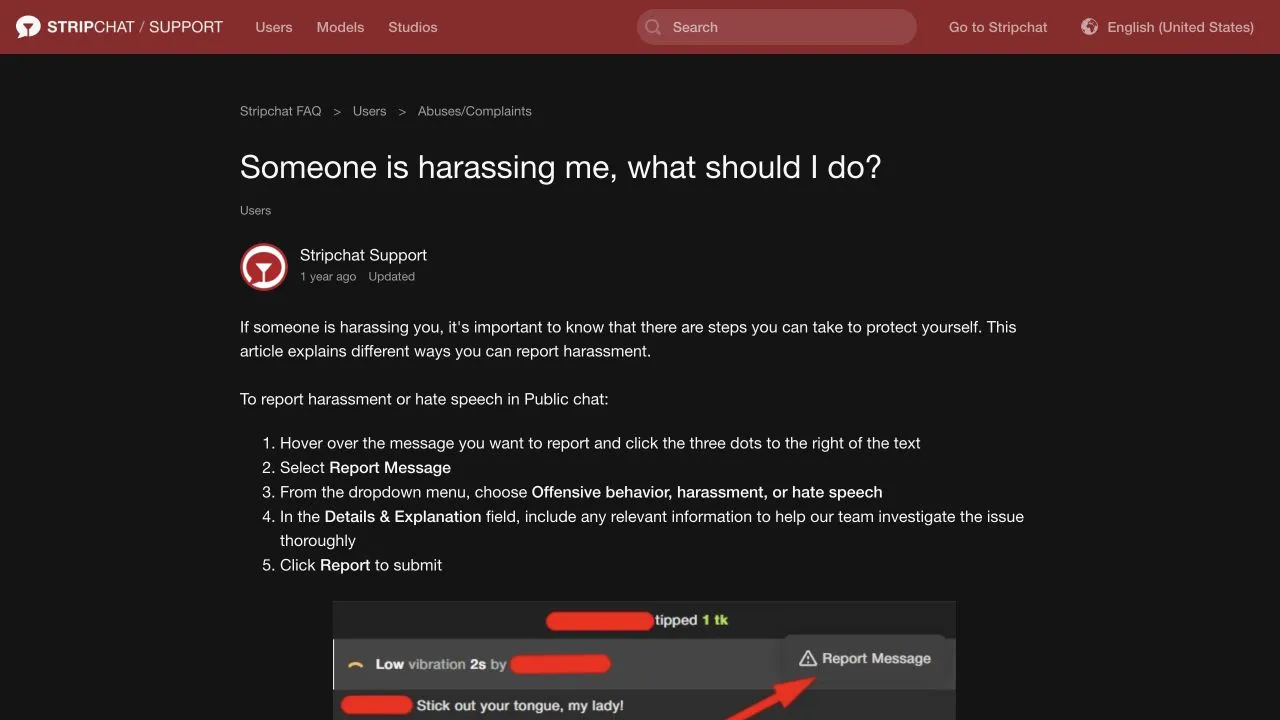Screen dimensions: 1280x720
Task: Click the globe language icon
Action: click(x=1090, y=27)
